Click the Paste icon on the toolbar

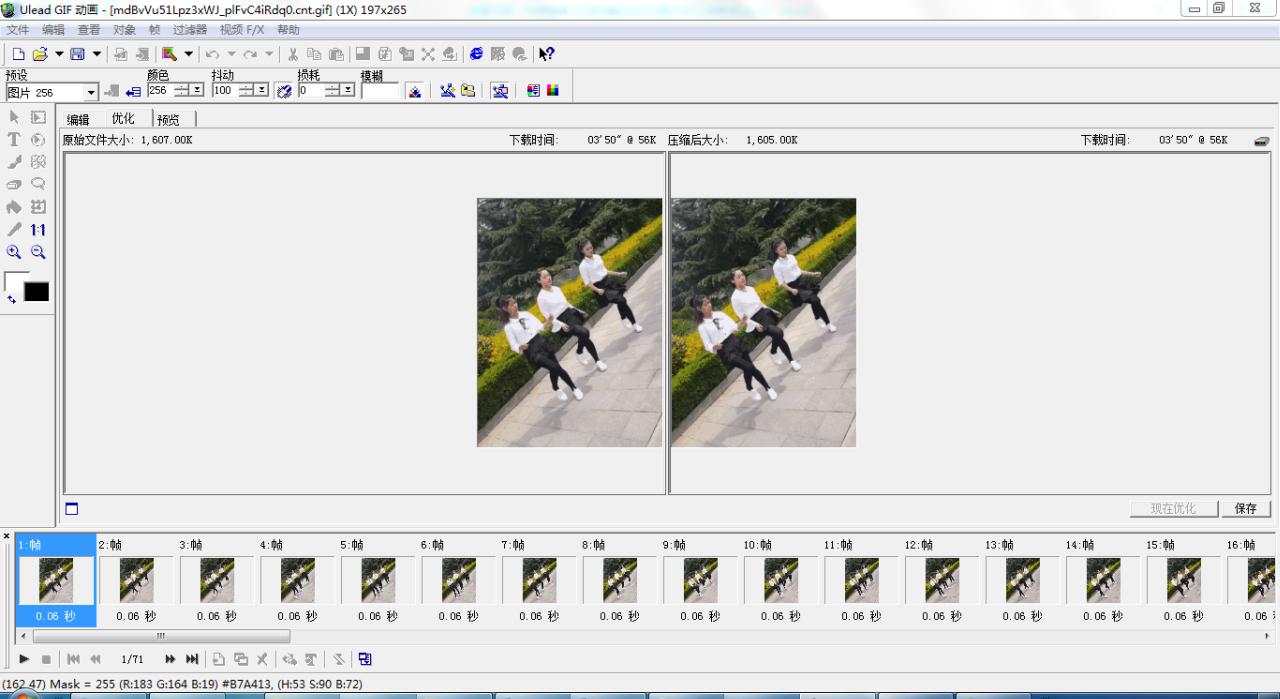[x=335, y=53]
